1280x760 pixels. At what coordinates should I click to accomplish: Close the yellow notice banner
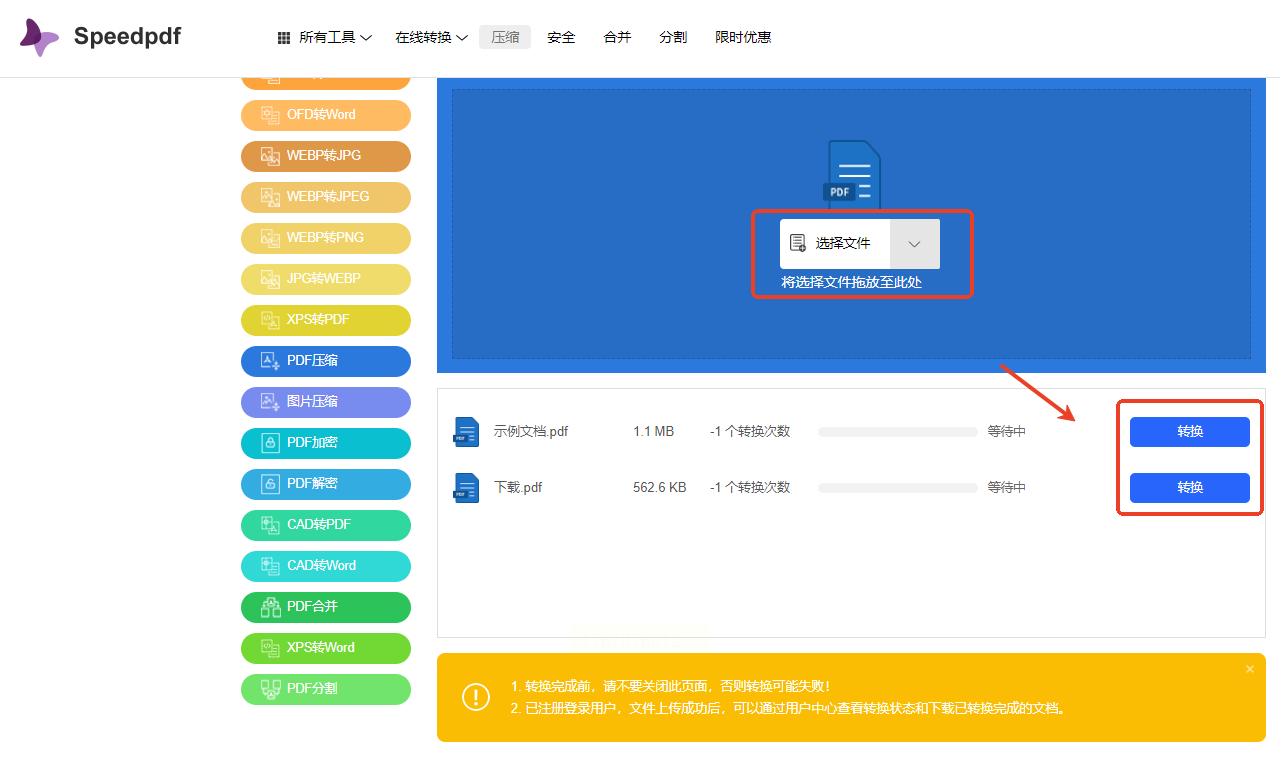tap(1250, 669)
